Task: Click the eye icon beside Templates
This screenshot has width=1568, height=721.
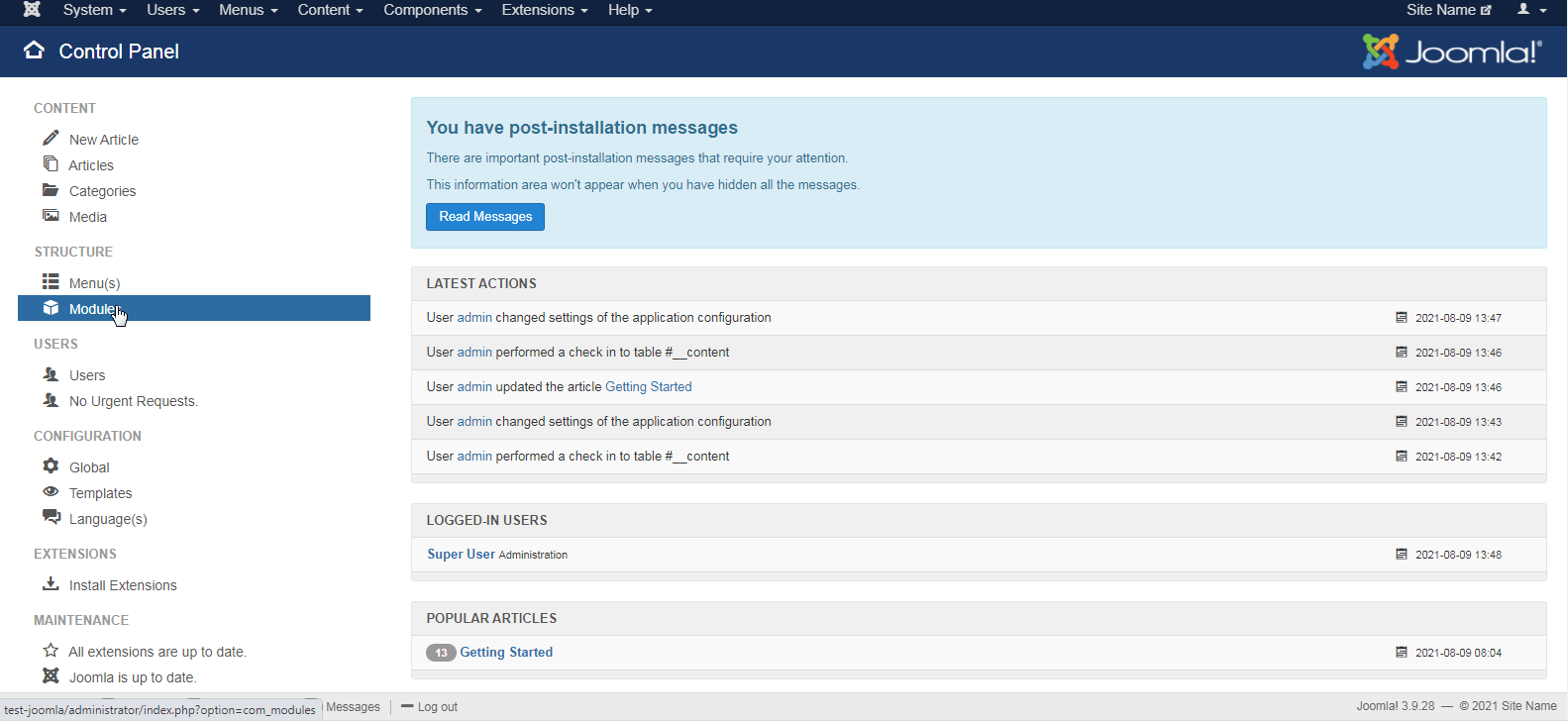Action: coord(51,492)
